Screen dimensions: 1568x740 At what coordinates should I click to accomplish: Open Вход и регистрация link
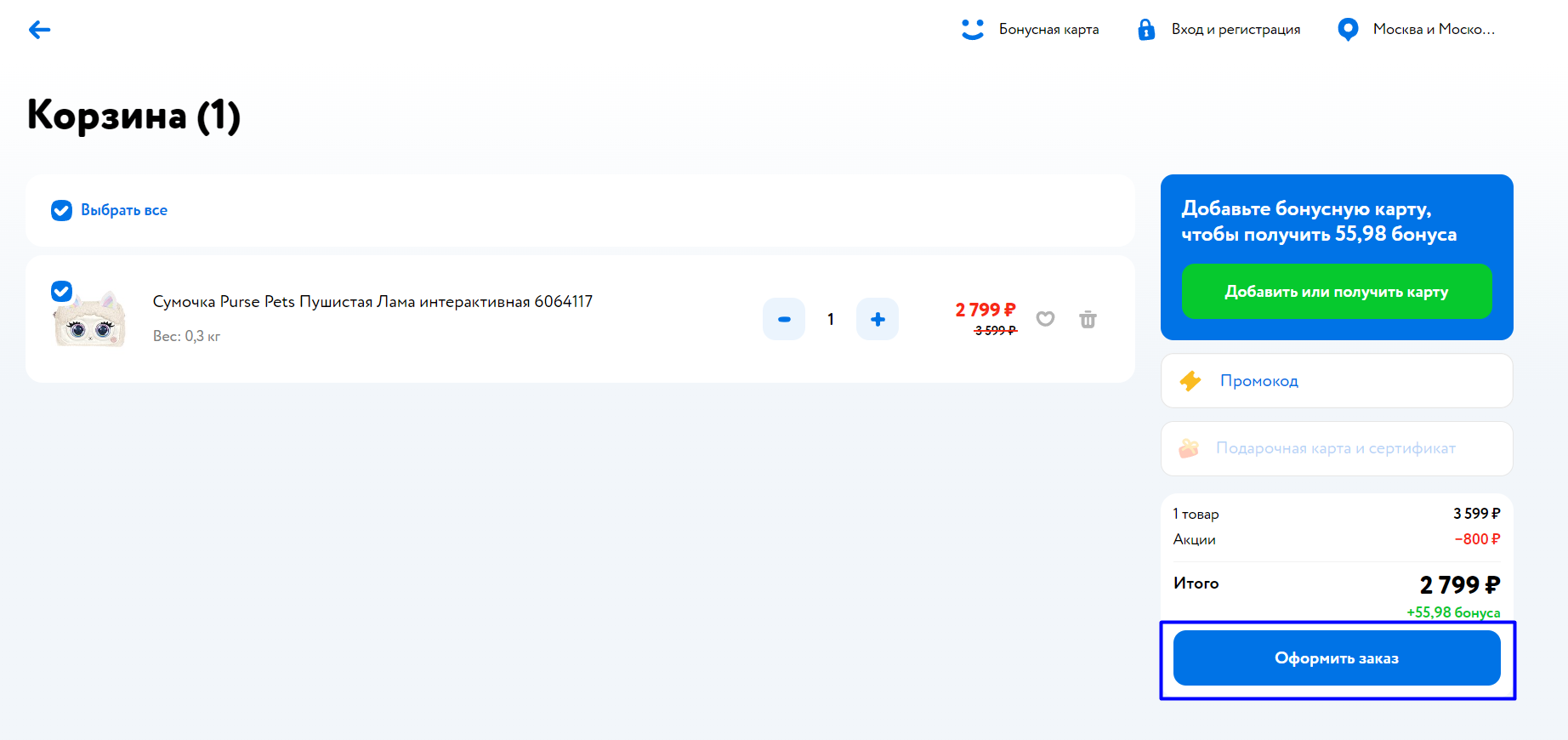(1236, 29)
